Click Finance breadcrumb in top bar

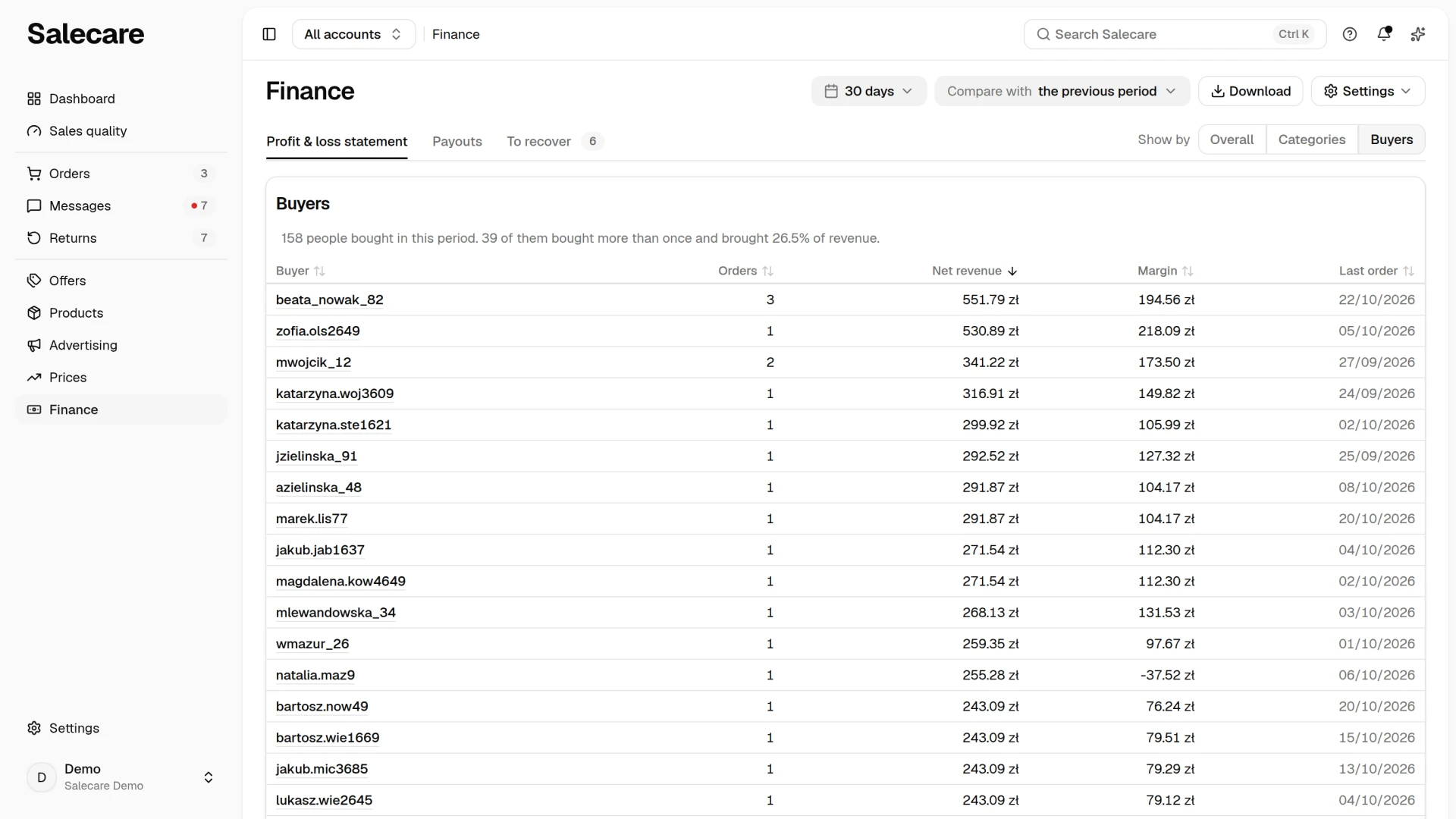coord(456,34)
